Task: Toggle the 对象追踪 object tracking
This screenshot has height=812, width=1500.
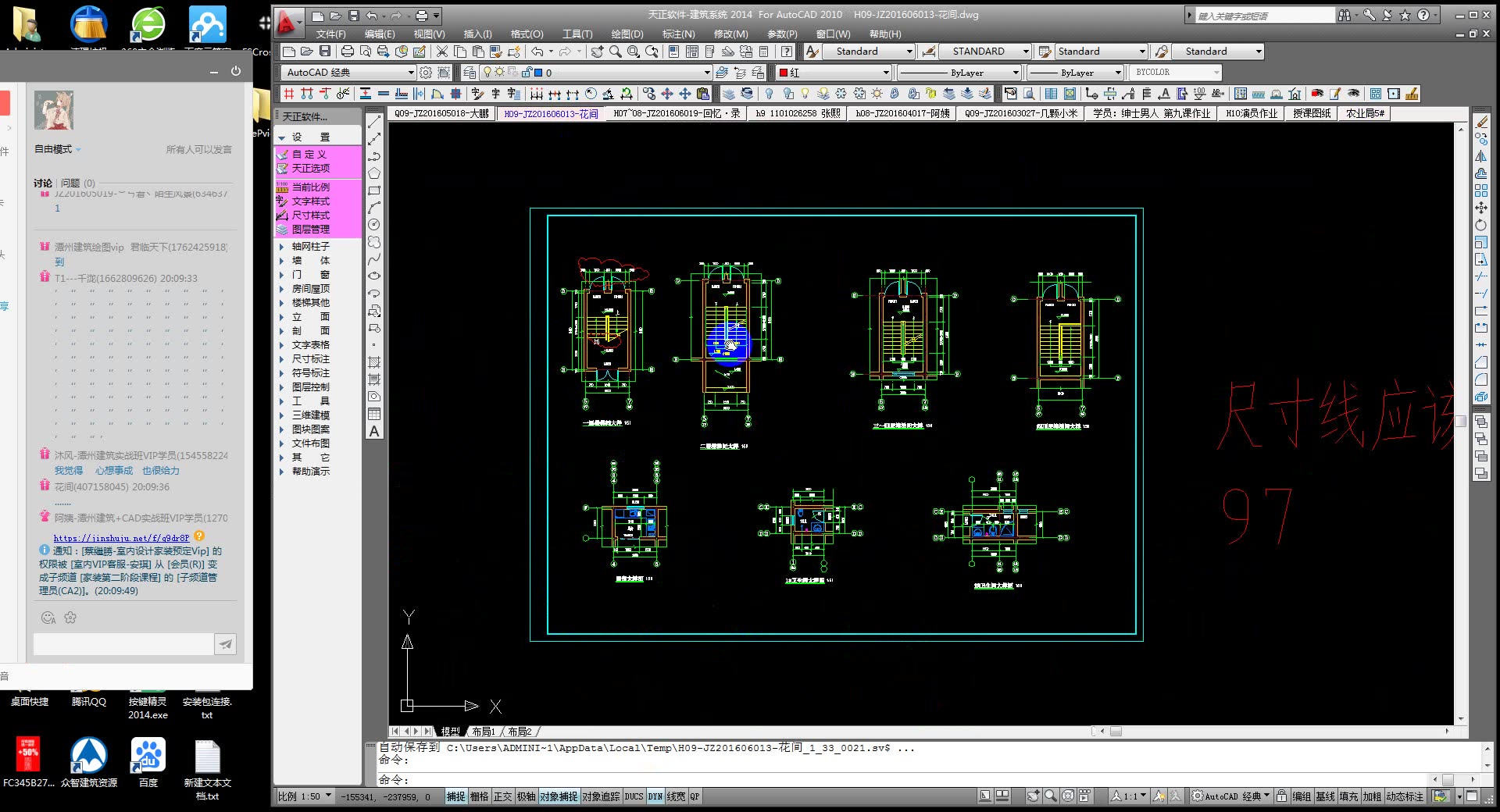Action: pyautogui.click(x=602, y=796)
